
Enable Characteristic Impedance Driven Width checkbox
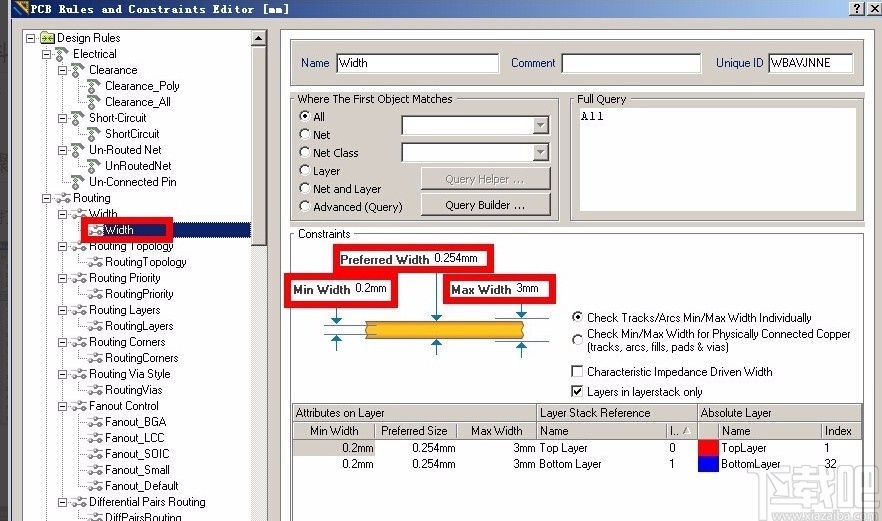tap(577, 371)
